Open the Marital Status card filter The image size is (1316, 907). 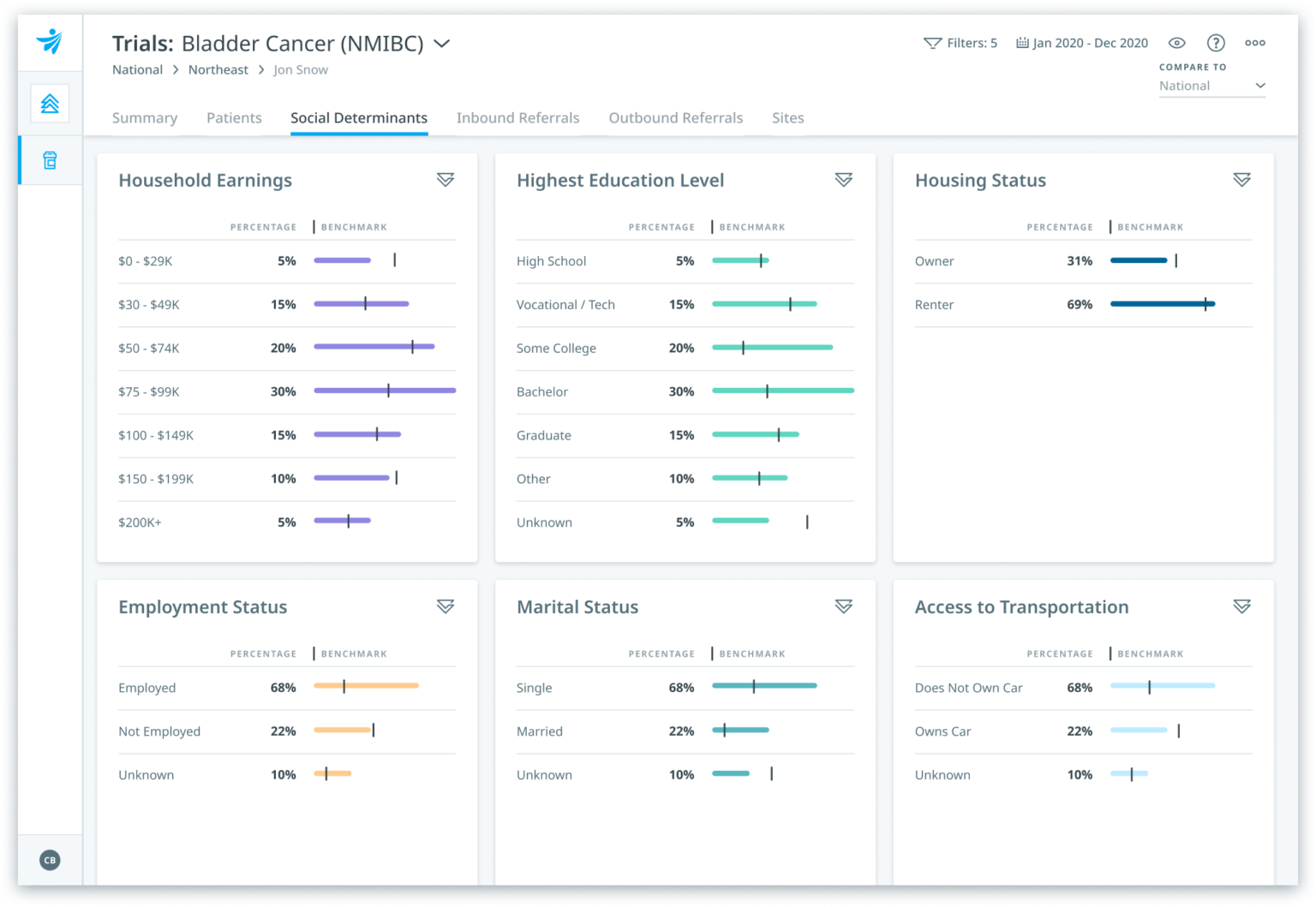click(x=844, y=606)
